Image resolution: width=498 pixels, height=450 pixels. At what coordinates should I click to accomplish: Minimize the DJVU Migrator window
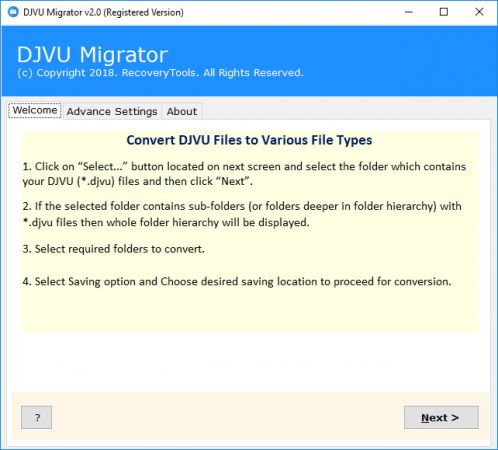[x=409, y=12]
